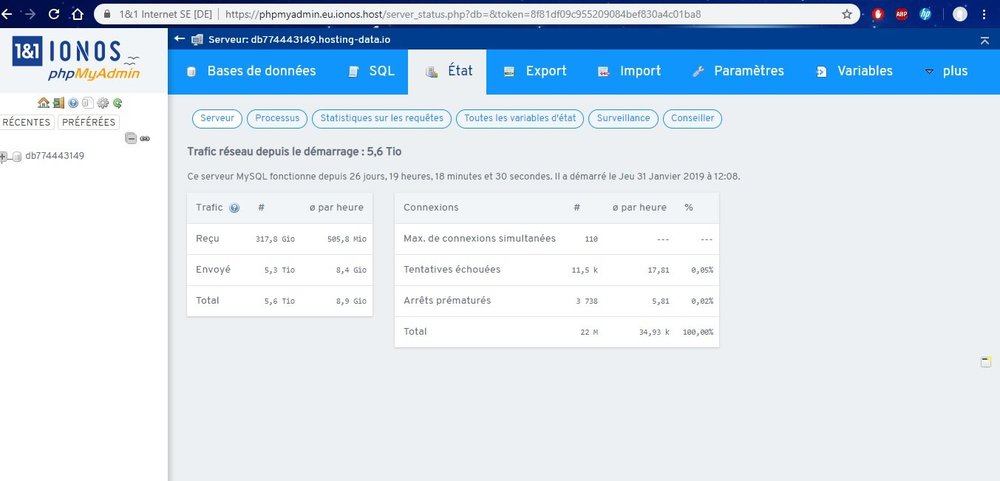Click the red hand extension icon
The height and width of the screenshot is (481, 1000).
pyautogui.click(x=878, y=14)
